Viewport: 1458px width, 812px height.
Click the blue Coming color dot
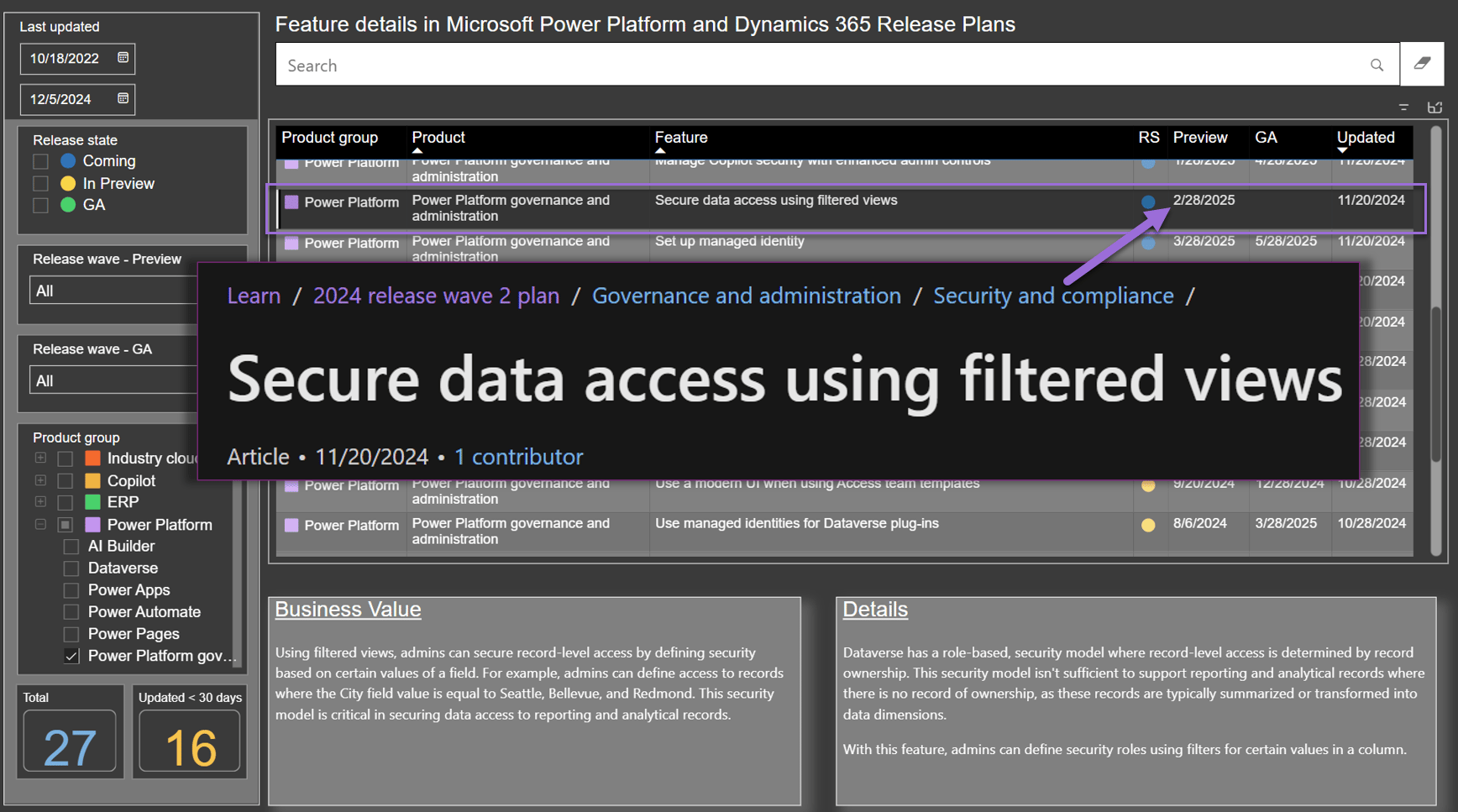pyautogui.click(x=68, y=161)
